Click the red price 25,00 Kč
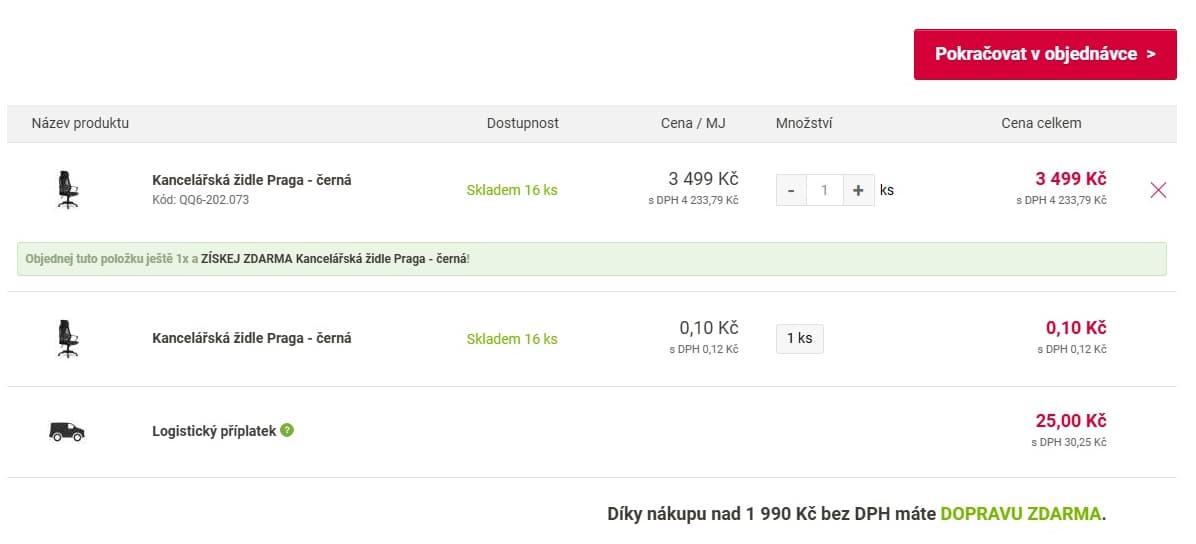This screenshot has height=544, width=1196. 1071,420
